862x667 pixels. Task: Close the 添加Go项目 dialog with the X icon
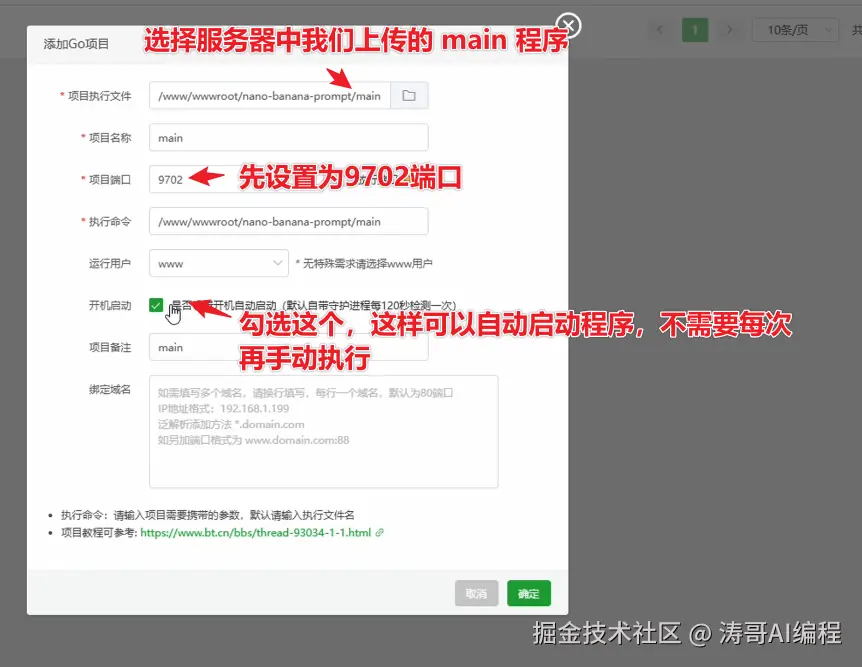567,25
